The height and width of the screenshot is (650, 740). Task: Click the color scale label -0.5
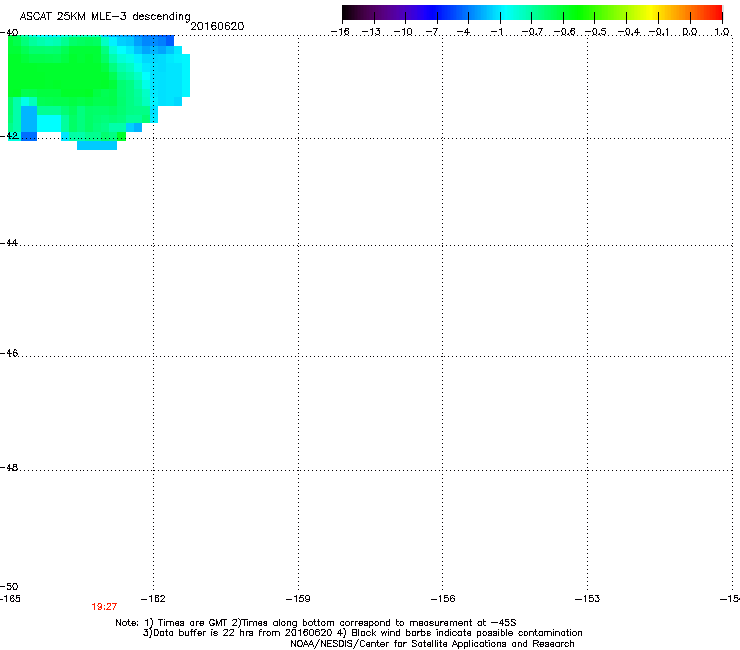(x=596, y=32)
